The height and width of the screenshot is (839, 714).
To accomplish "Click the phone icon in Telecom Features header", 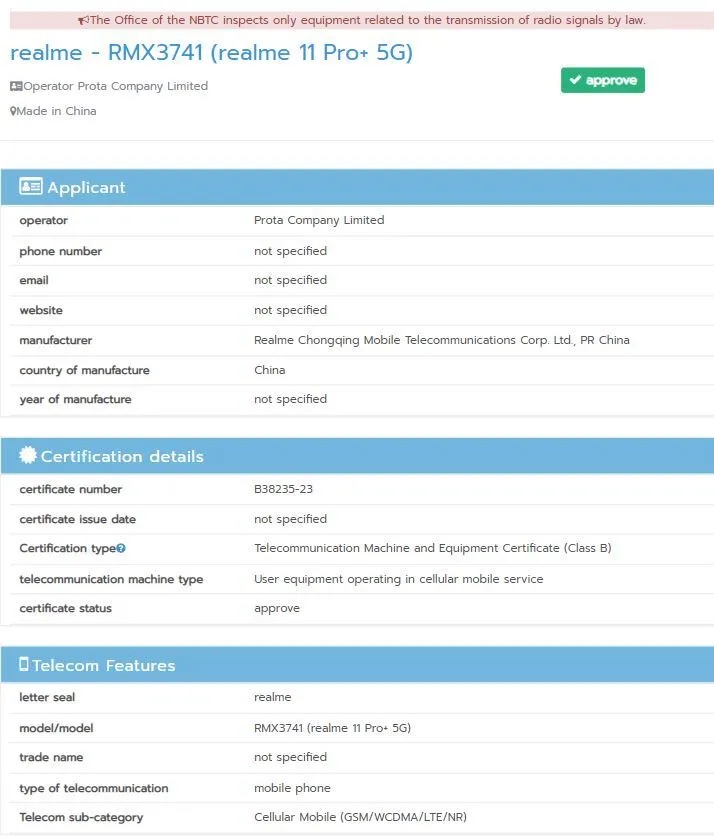I will [x=24, y=665].
